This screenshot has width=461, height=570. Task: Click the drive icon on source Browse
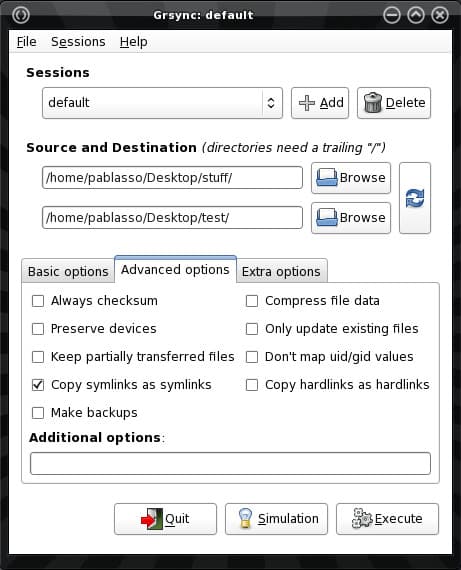click(326, 178)
